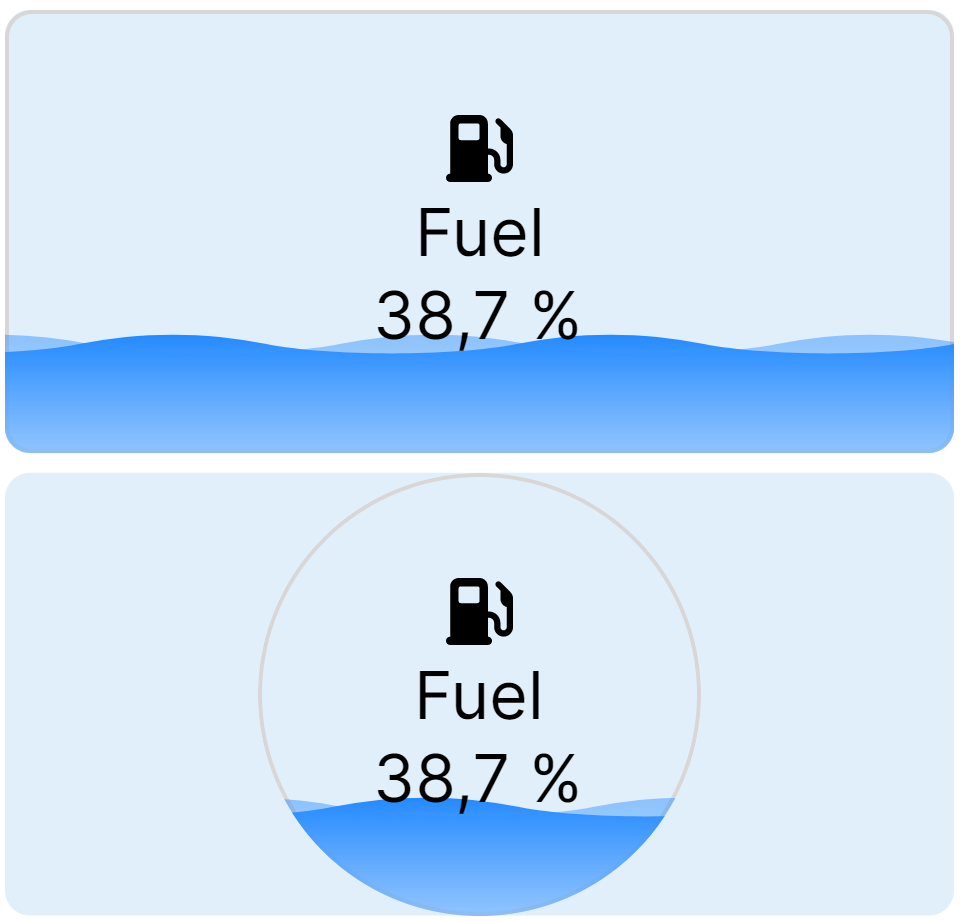Click the lowest point of the circular fuel fill

(x=480, y=907)
